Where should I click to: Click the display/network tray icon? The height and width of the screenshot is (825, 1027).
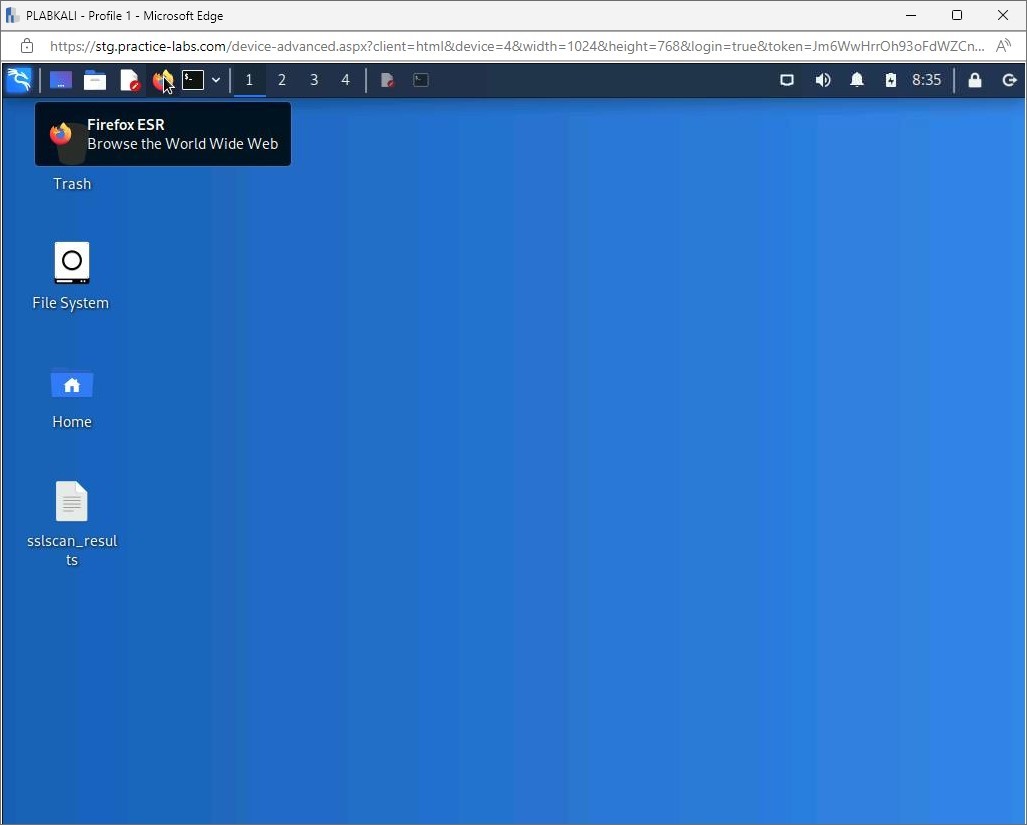787,80
